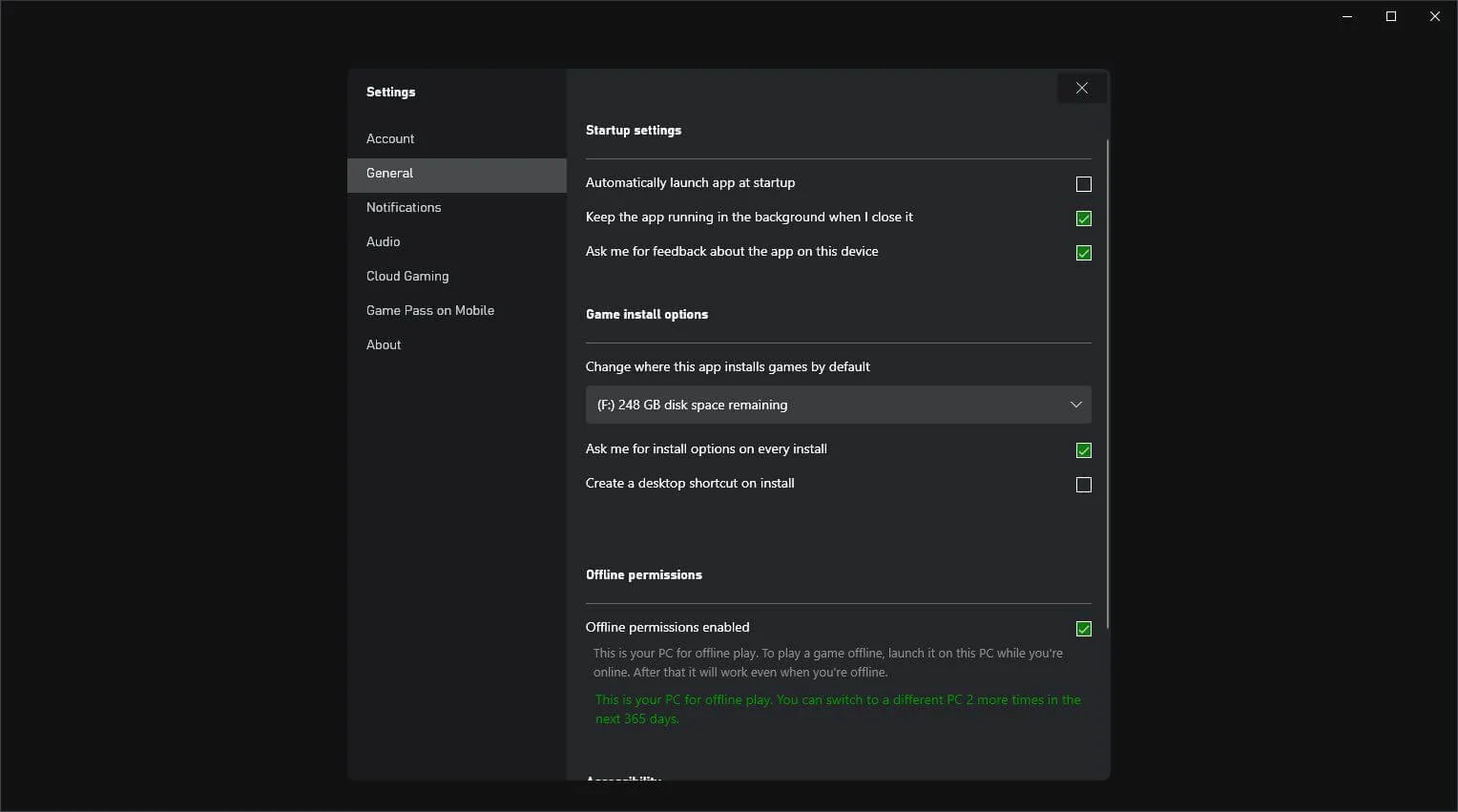Select the General settings section

pos(388,173)
